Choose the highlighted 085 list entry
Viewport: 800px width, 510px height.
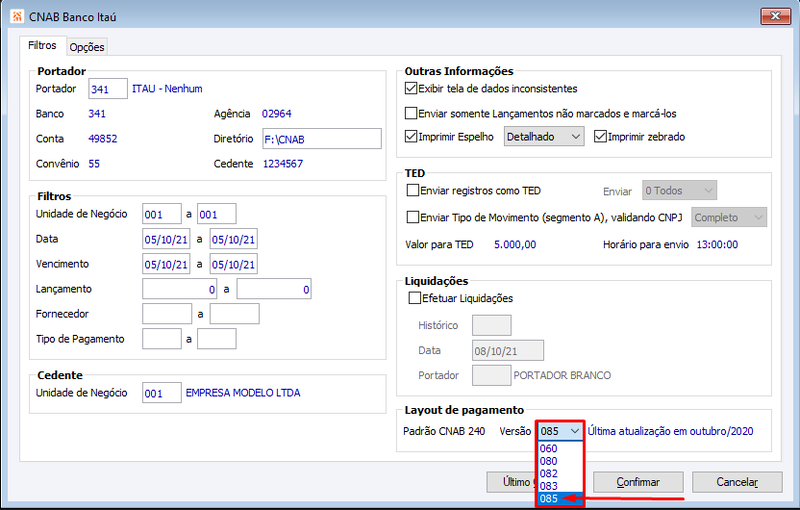pos(560,498)
